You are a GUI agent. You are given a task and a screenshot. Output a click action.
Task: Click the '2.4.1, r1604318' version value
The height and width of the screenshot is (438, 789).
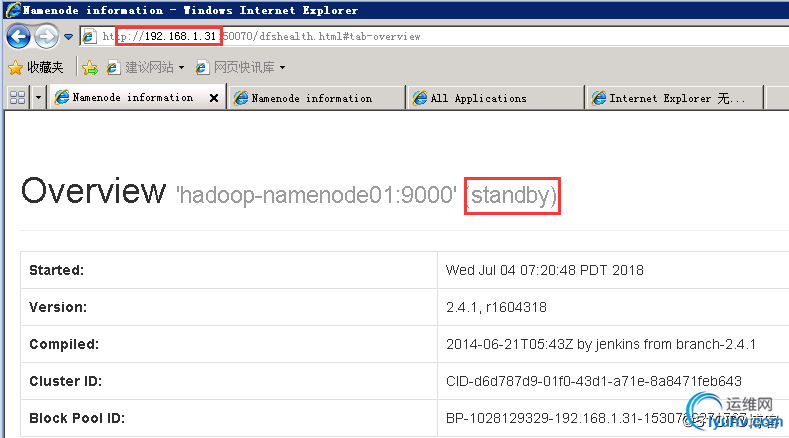tap(496, 307)
